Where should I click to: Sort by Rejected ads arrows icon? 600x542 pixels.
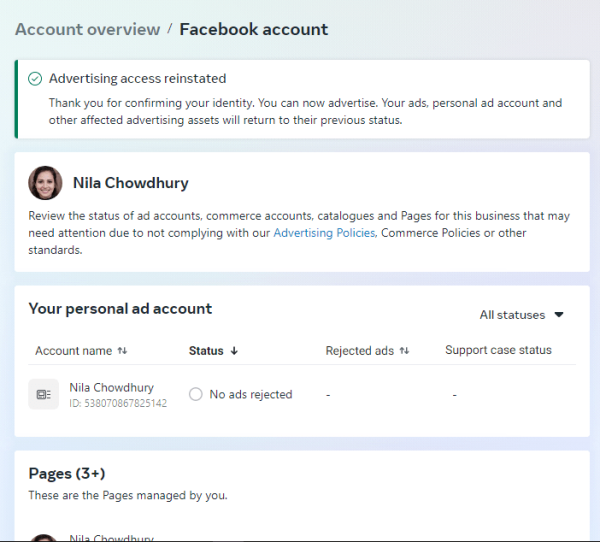tap(404, 351)
